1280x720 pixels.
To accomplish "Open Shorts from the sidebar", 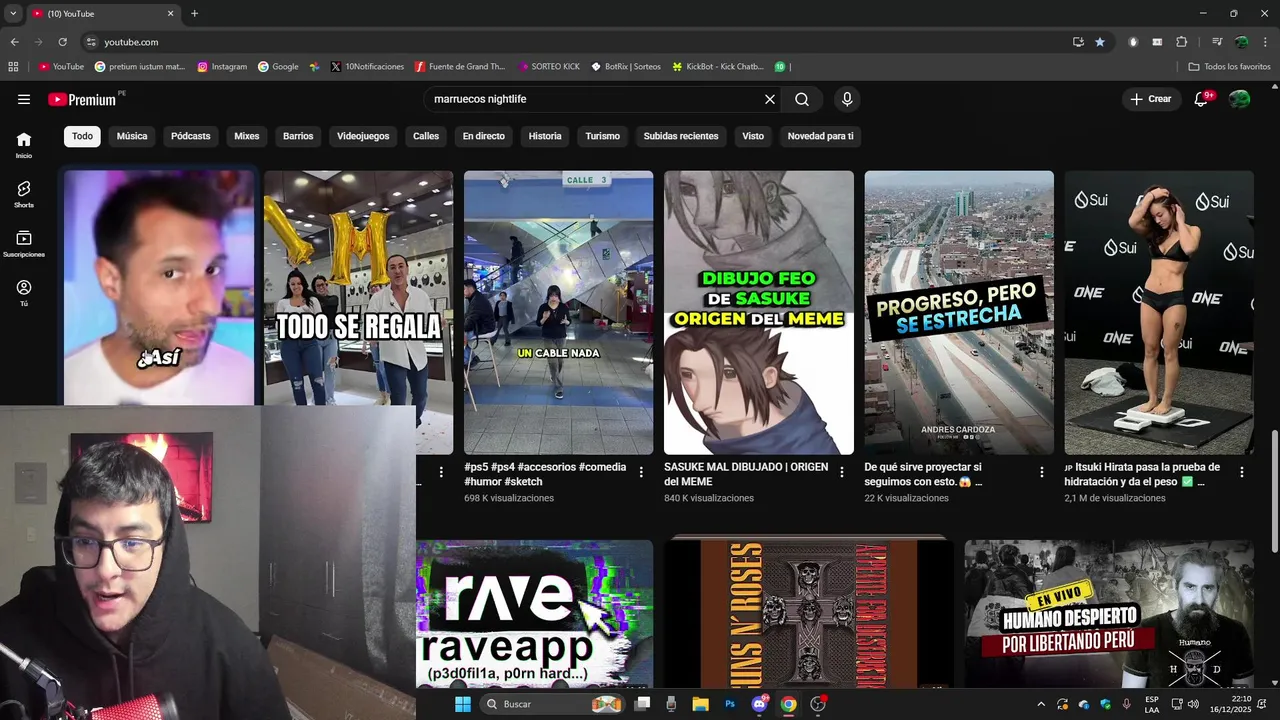I will [x=24, y=194].
